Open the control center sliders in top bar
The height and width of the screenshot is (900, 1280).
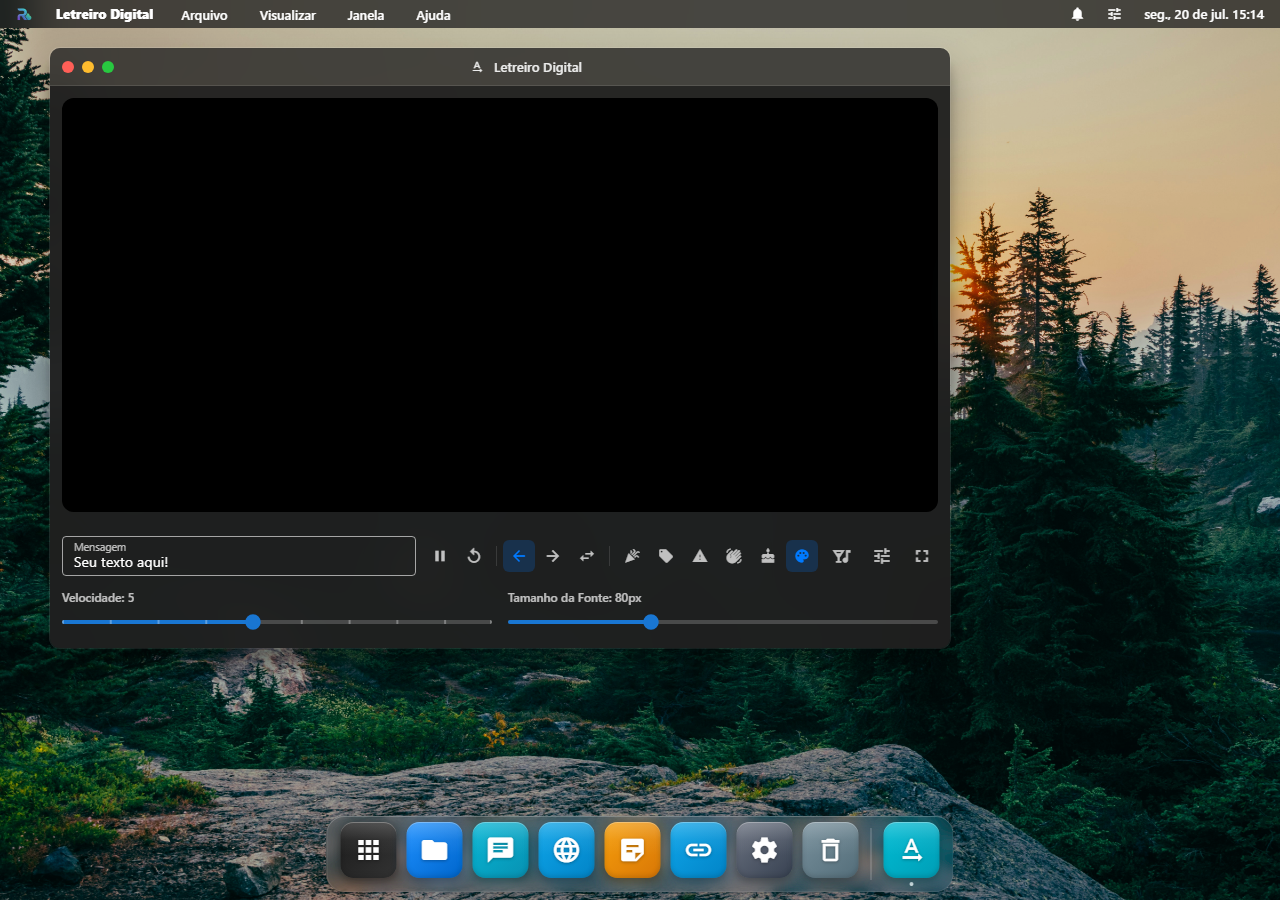1114,15
